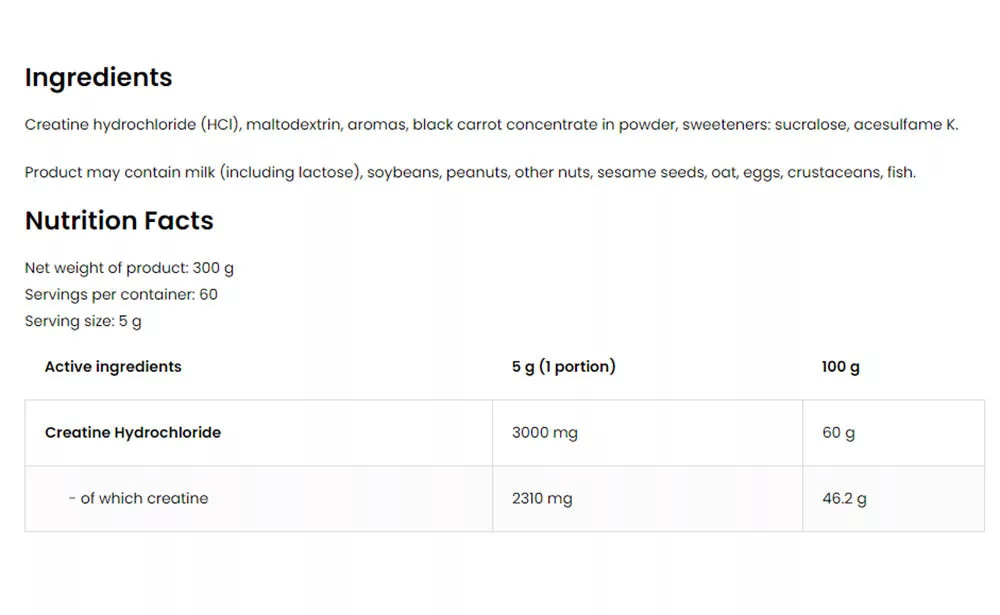Click the 100 g column header
Image resolution: width=1000 pixels, height=615 pixels.
click(x=841, y=367)
